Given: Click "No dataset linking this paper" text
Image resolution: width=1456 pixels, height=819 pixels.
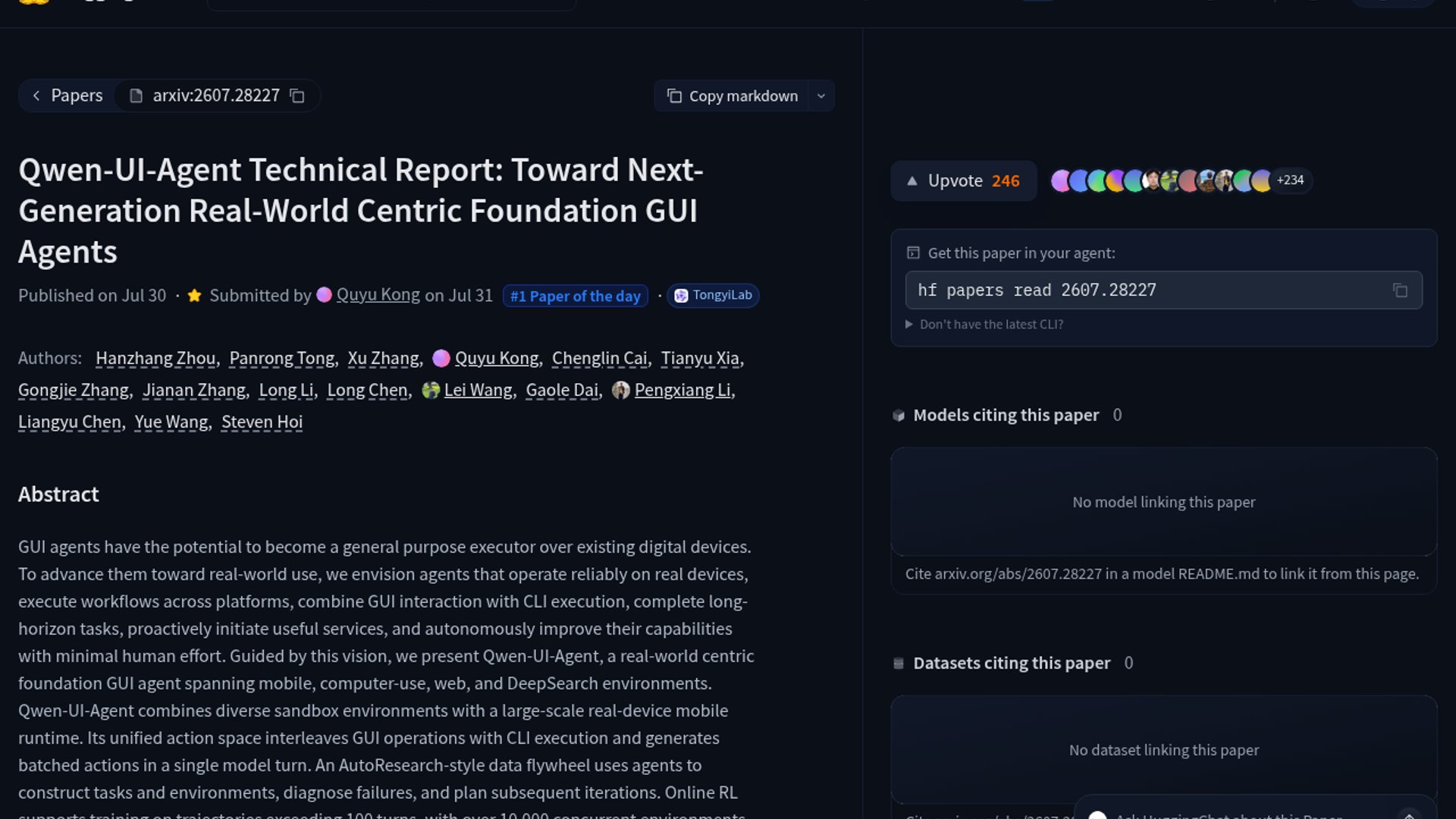Looking at the screenshot, I should [1163, 750].
